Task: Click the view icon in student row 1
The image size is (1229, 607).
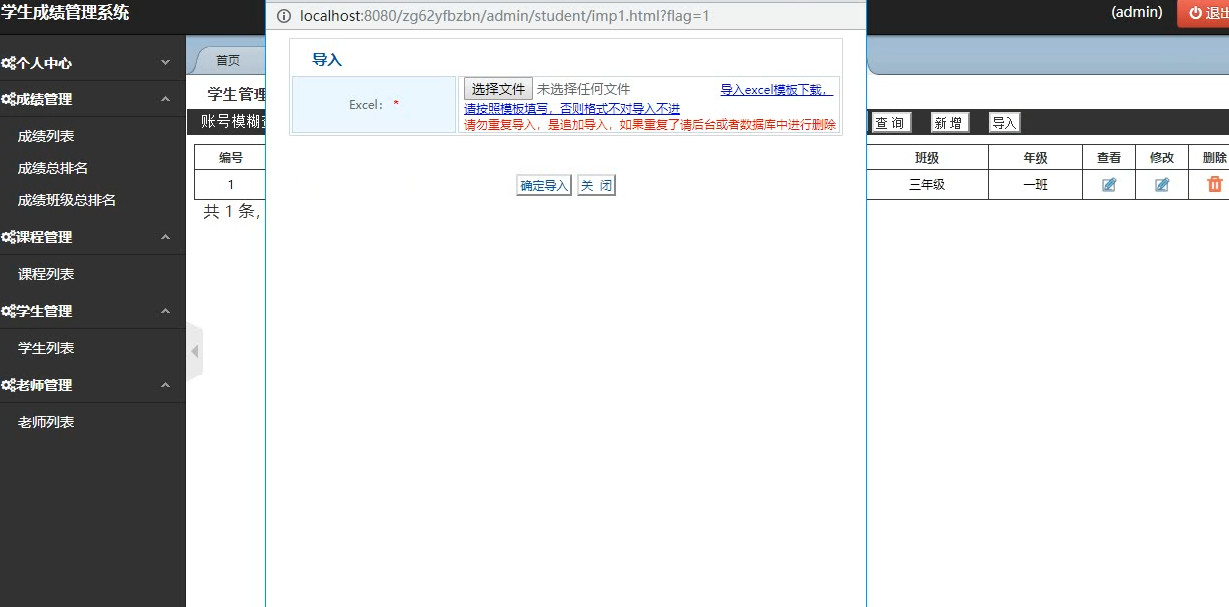Action: (1108, 185)
